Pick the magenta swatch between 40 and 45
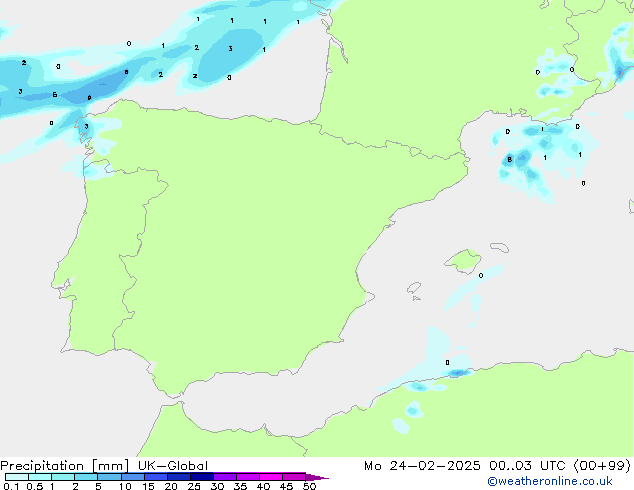The image size is (634, 490). point(271,477)
